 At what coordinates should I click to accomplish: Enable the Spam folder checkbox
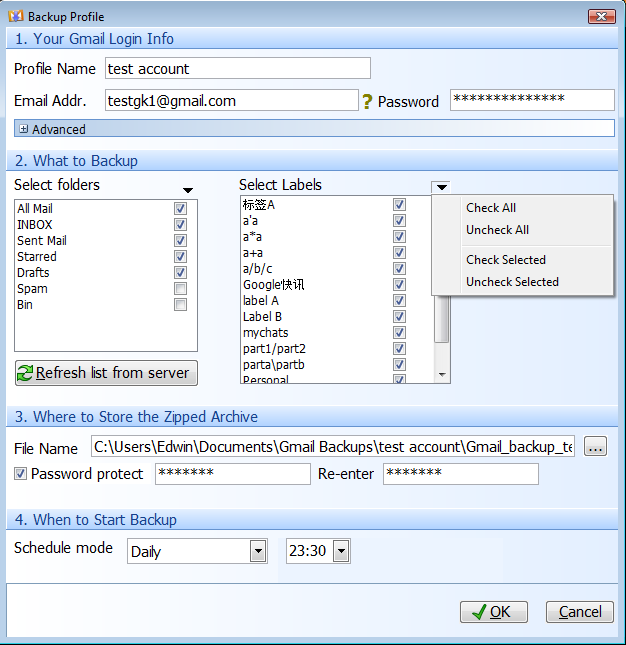180,289
